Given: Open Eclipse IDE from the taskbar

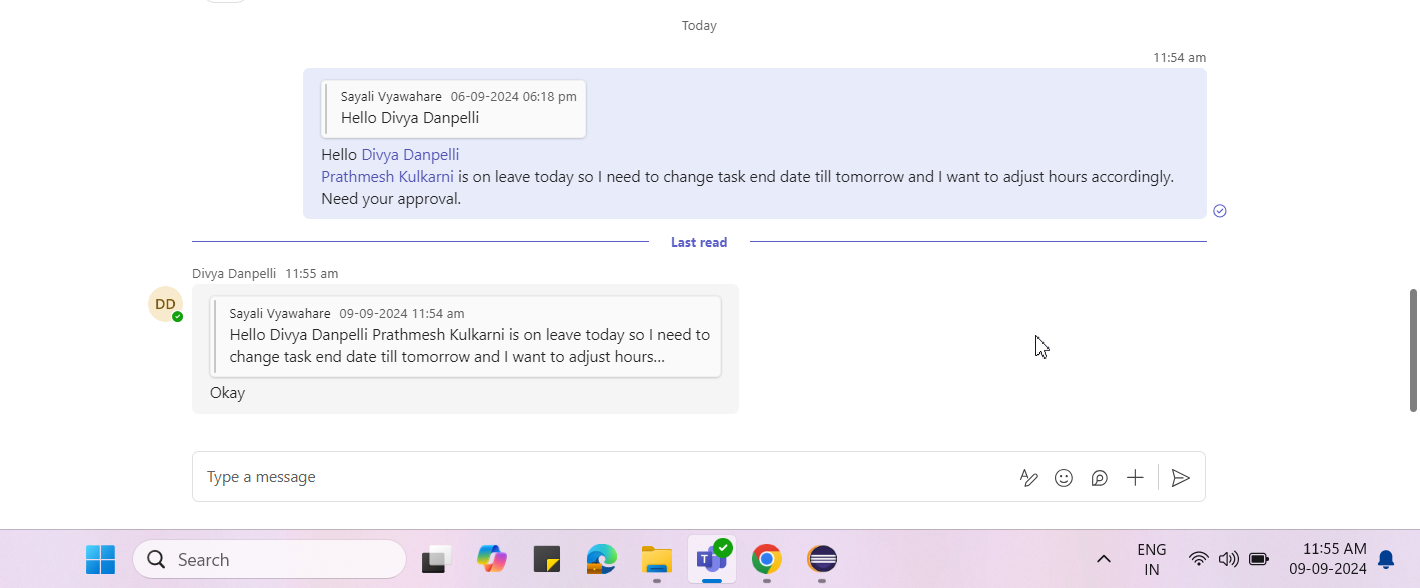Looking at the screenshot, I should click(822, 559).
